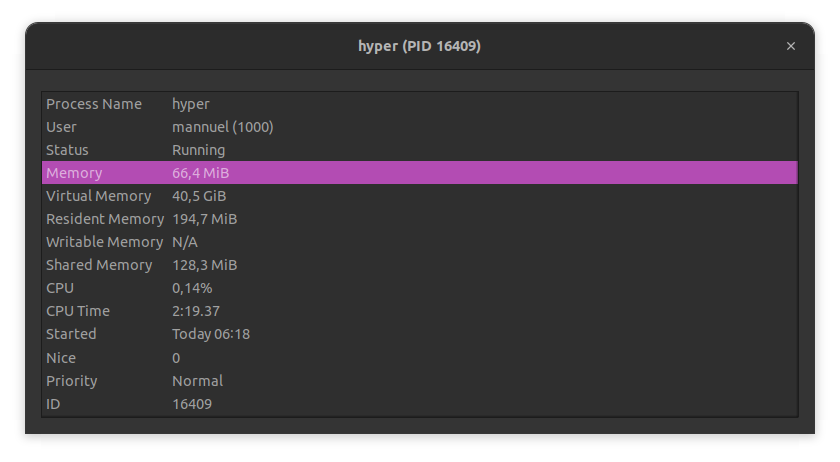840x462 pixels.
Task: Click the '128,3 MiB' value
Action: [x=205, y=265]
